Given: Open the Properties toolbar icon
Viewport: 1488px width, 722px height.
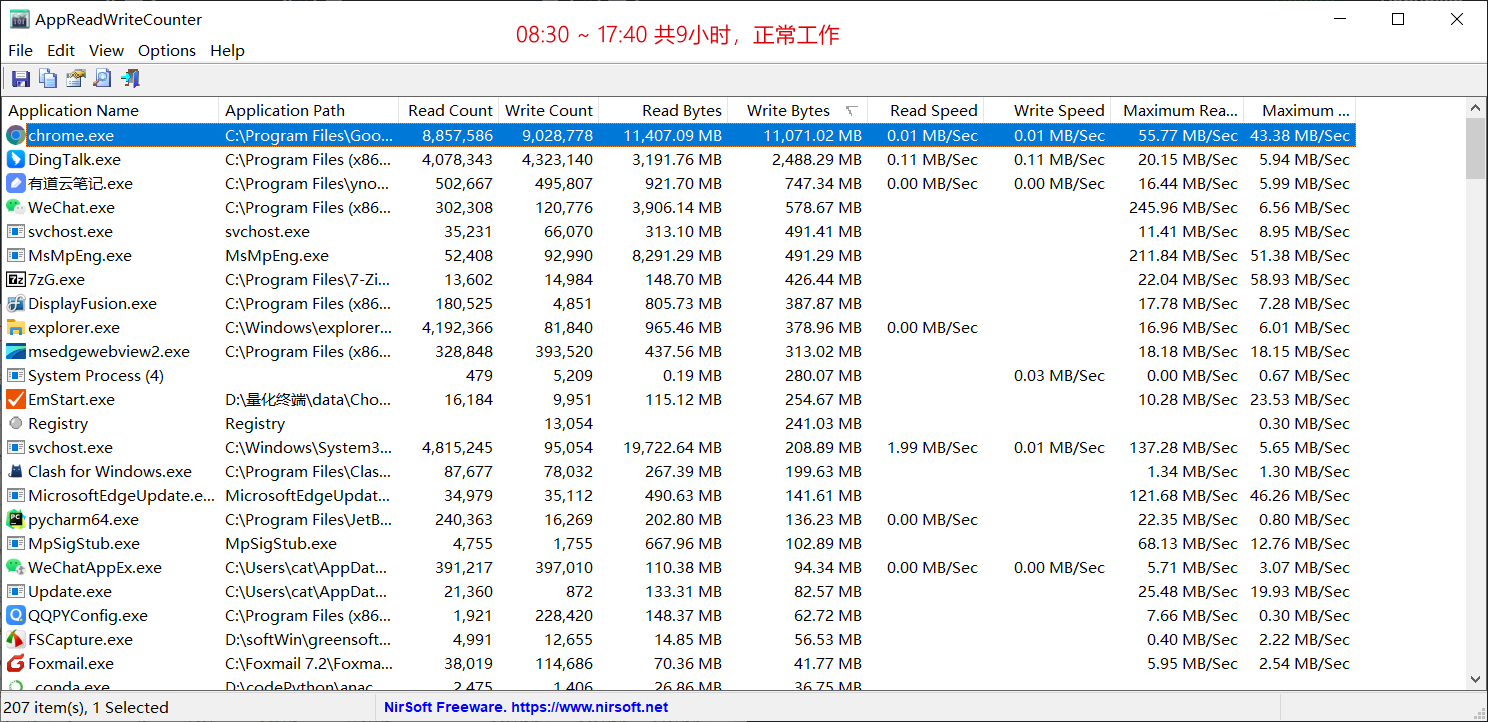Looking at the screenshot, I should click(x=75, y=78).
